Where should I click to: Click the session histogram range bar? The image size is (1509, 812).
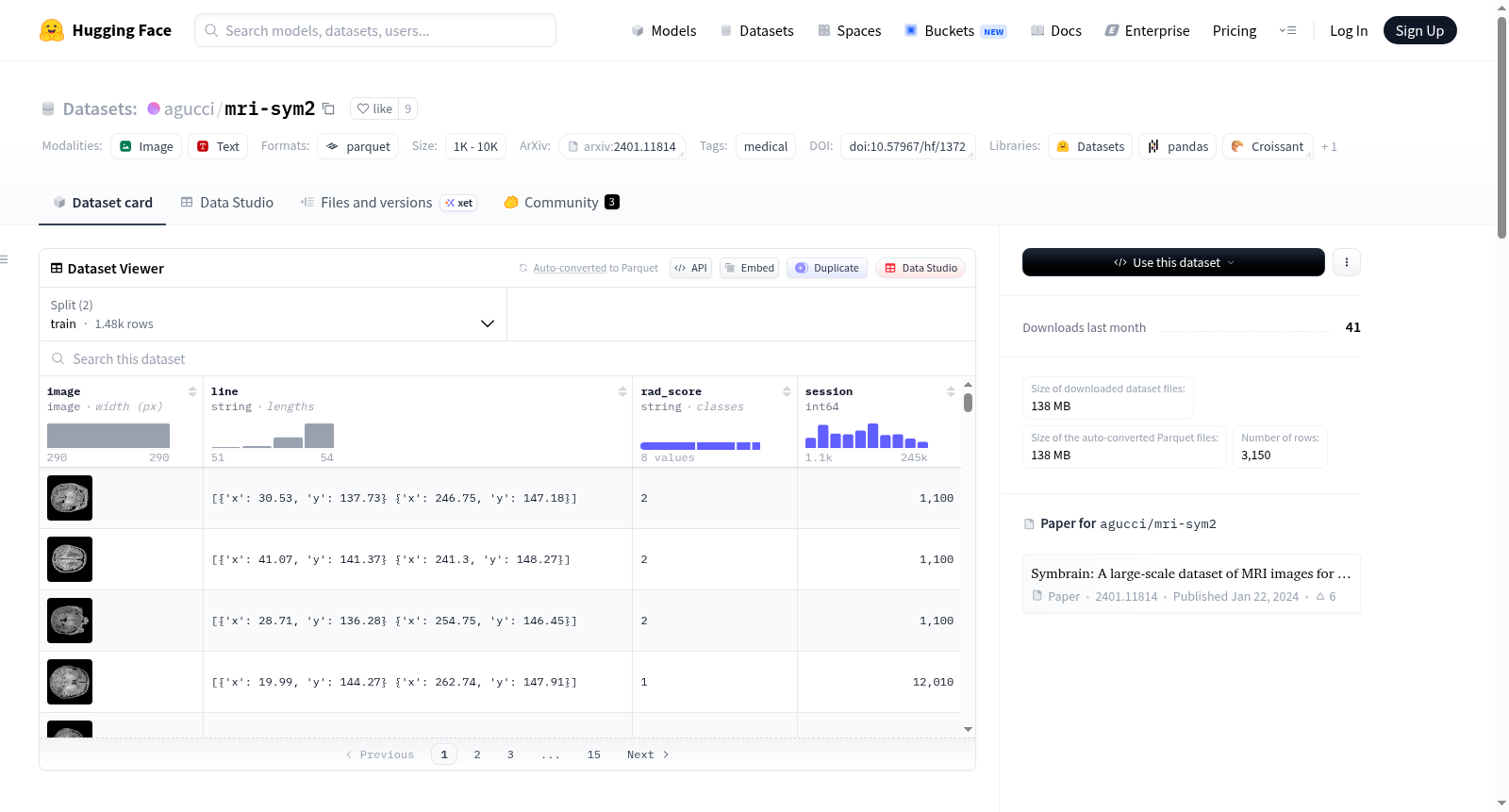click(x=867, y=436)
